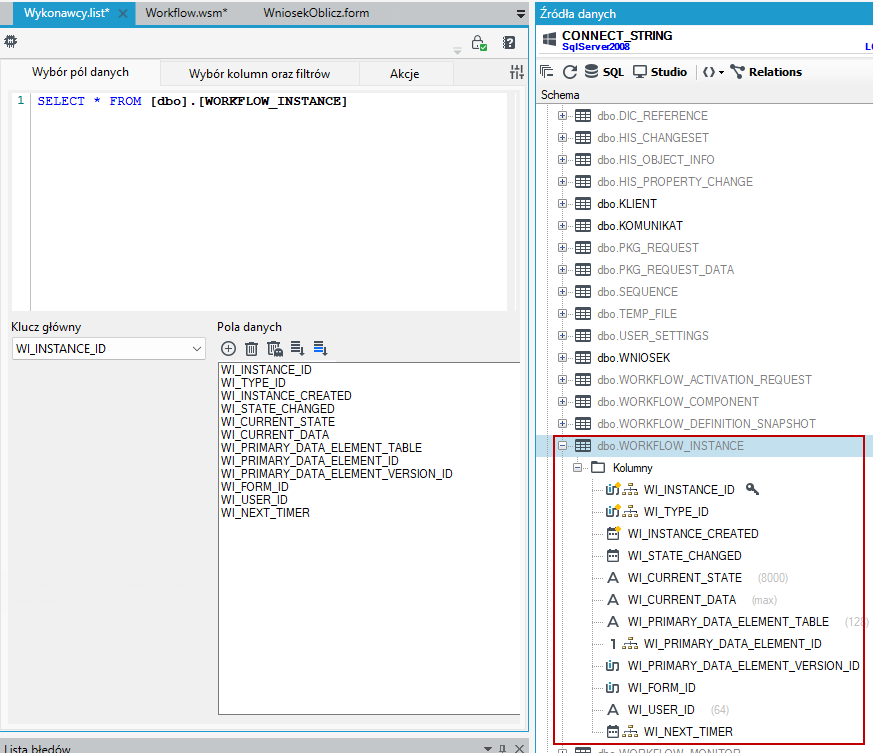This screenshot has height=753, width=873.
Task: Expand the dbo.KLIENT table node
Action: pos(562,204)
